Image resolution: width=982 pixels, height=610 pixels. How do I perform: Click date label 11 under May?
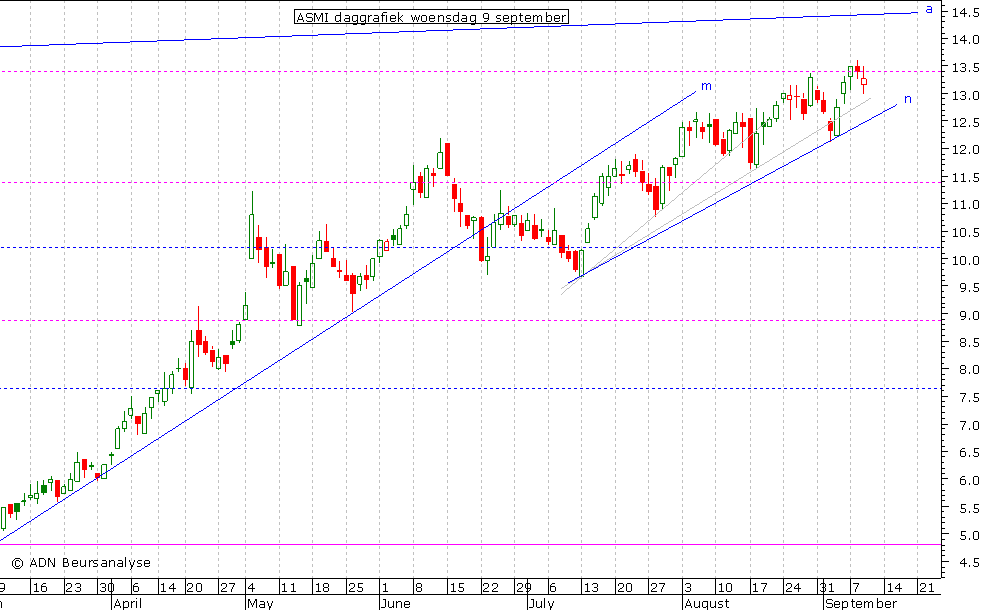tap(288, 587)
